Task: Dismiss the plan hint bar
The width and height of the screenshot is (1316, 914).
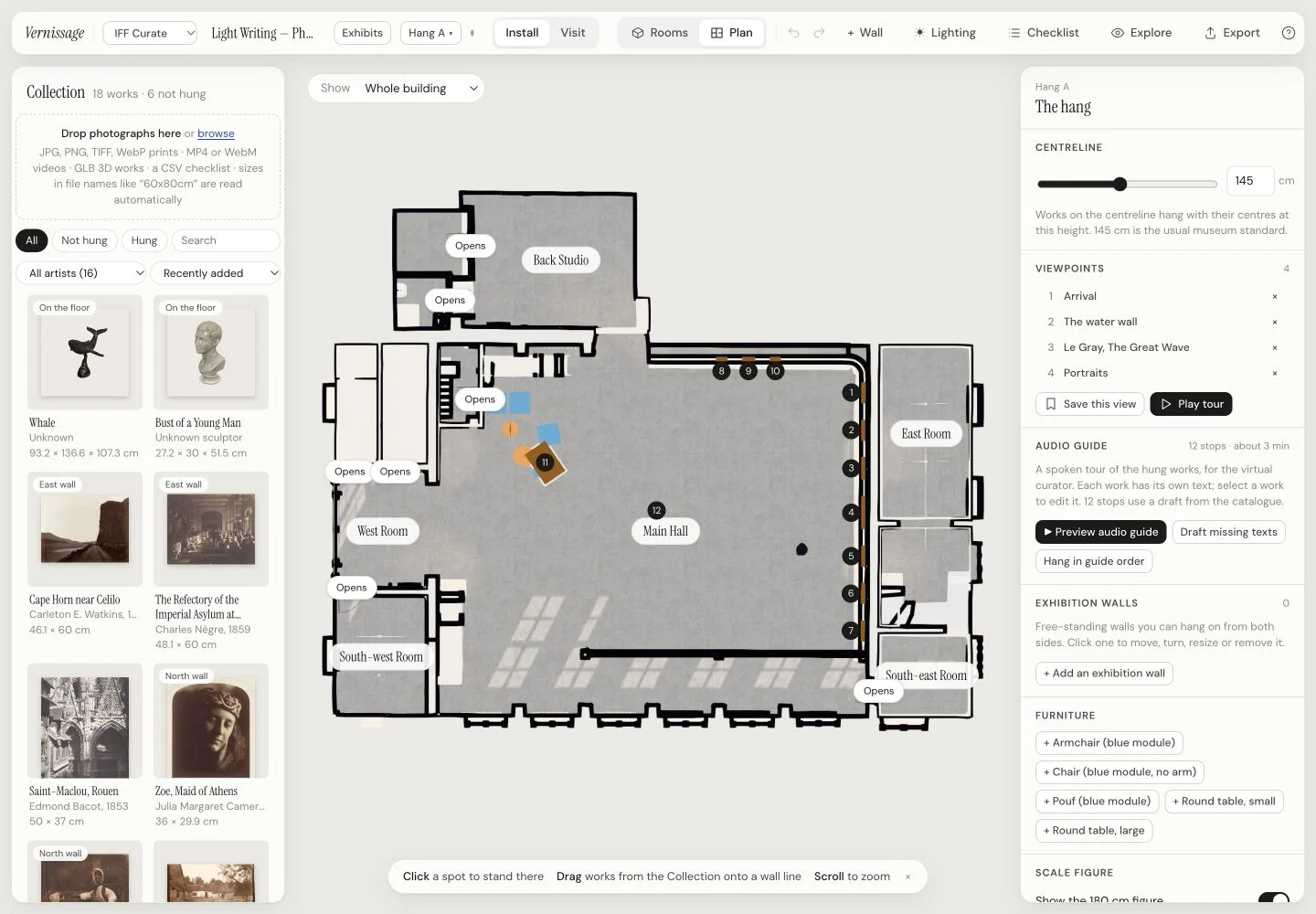Action: coord(907,877)
